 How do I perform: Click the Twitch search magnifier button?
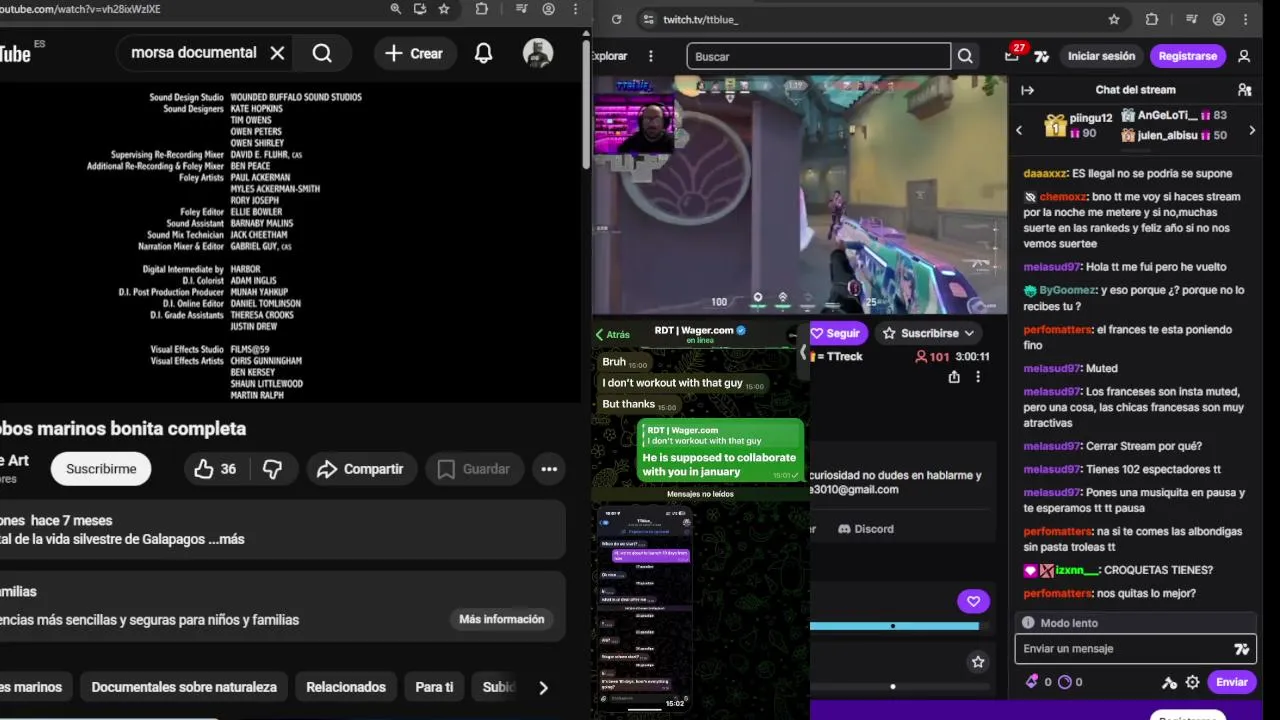965,56
